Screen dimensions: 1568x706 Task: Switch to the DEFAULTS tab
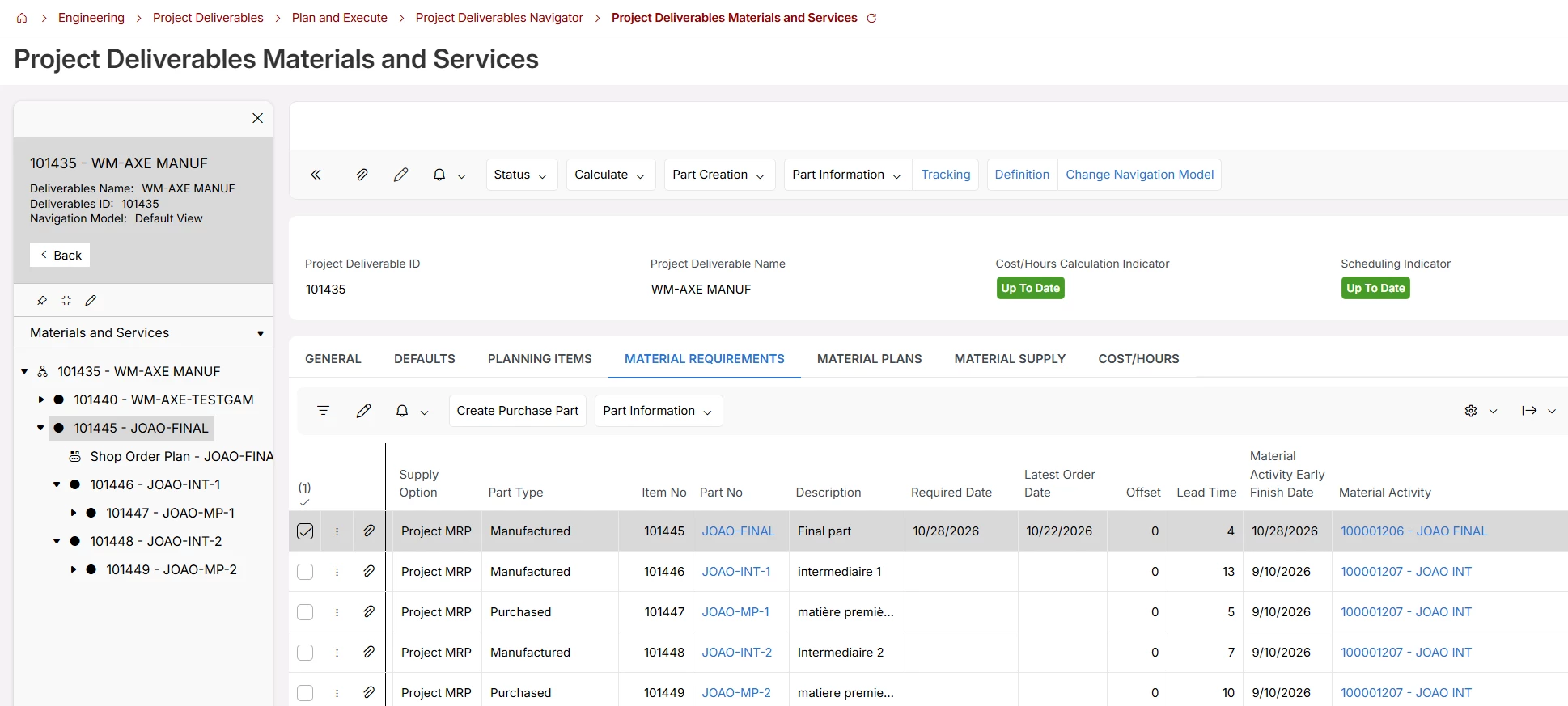click(x=425, y=359)
